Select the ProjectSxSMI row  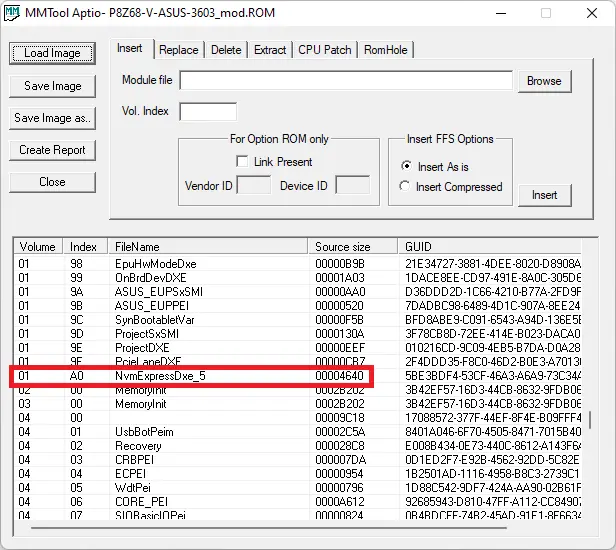pos(298,334)
